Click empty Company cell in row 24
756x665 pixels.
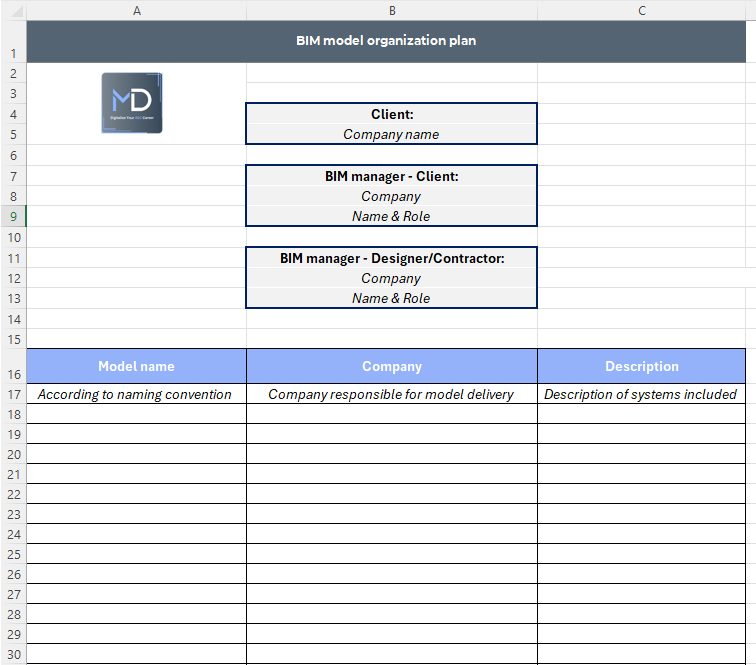[392, 534]
